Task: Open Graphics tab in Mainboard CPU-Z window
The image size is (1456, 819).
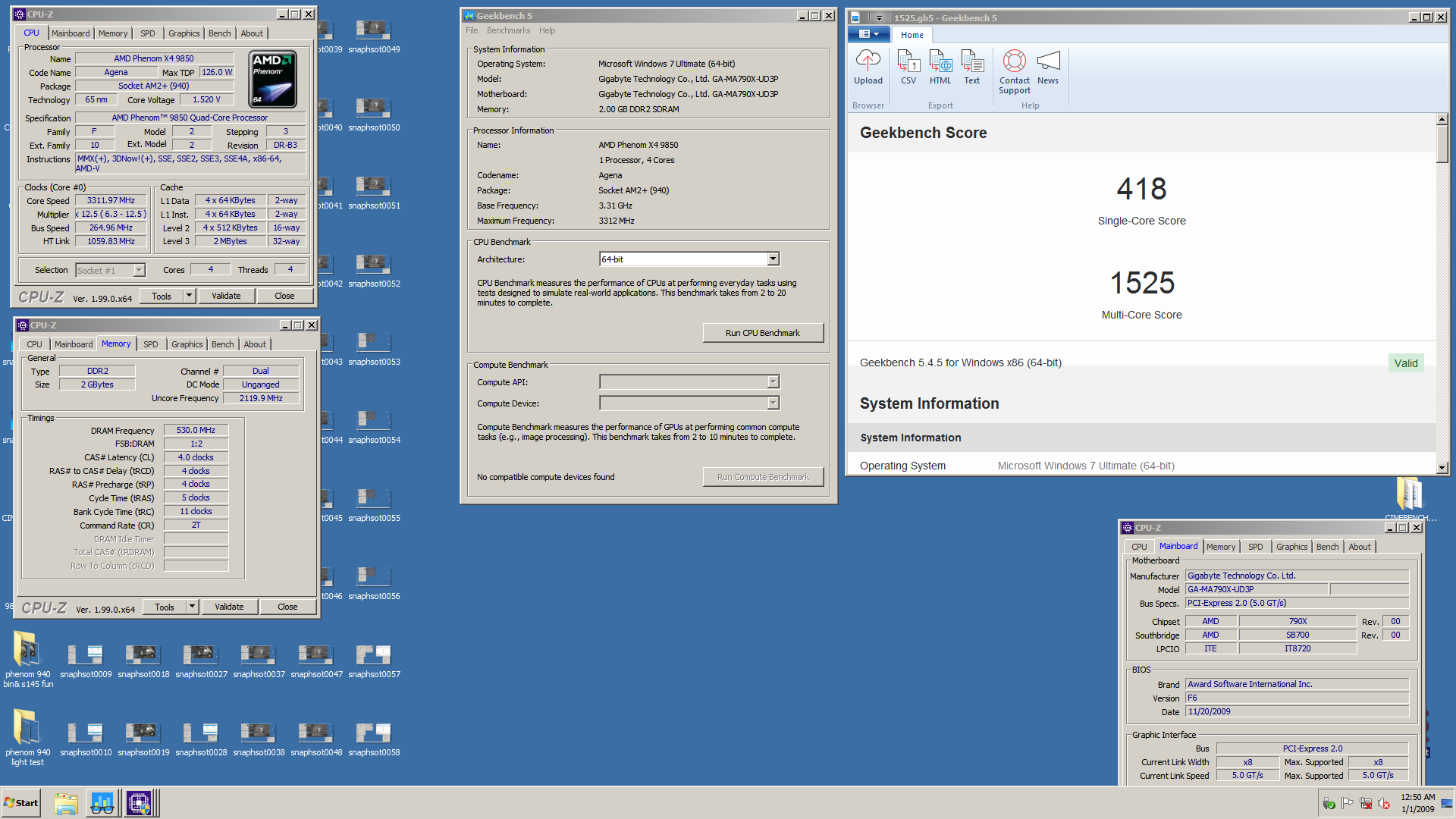Action: click(1291, 547)
